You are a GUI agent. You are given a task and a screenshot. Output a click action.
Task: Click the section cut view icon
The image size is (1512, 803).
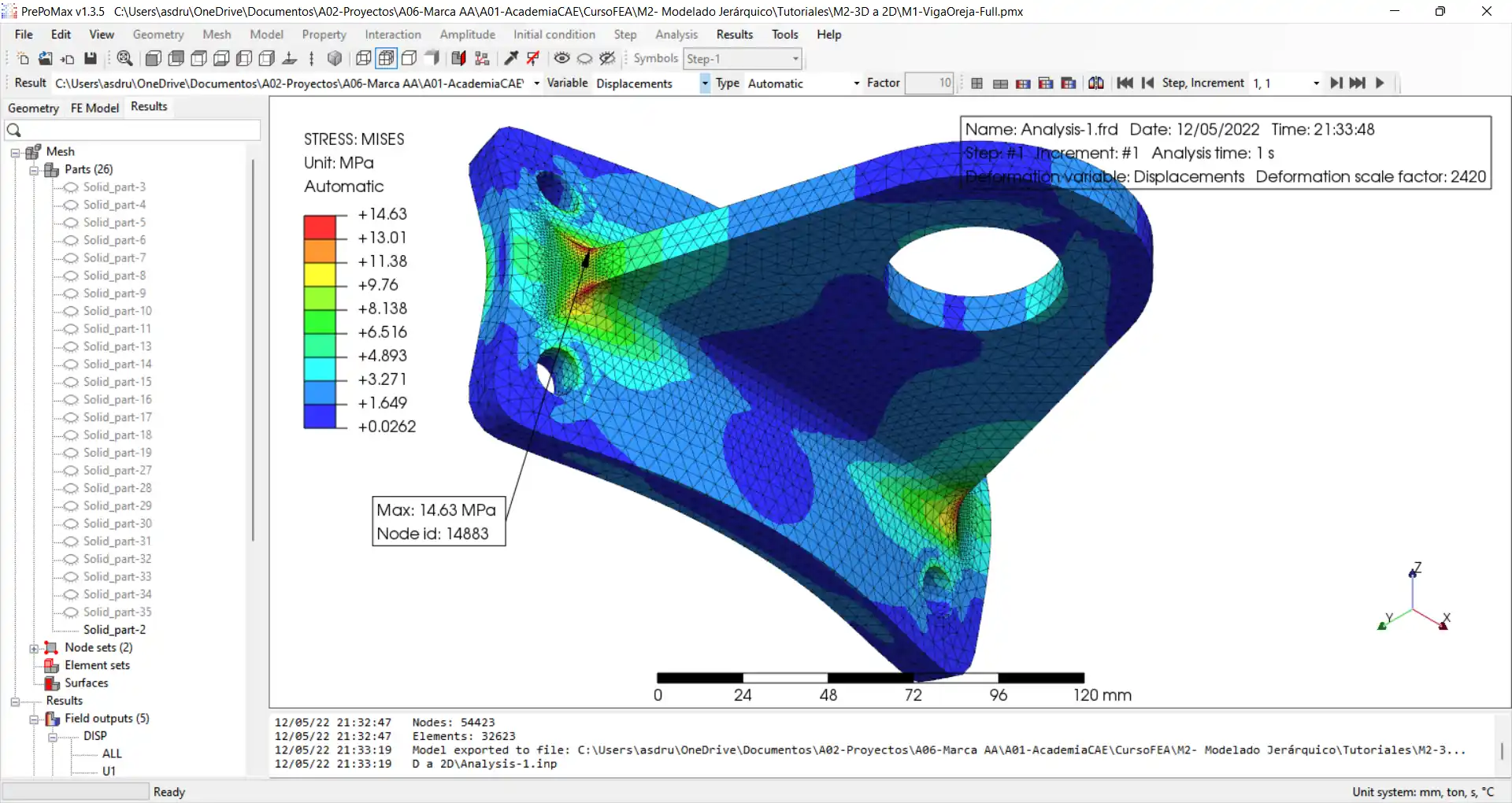(x=458, y=58)
